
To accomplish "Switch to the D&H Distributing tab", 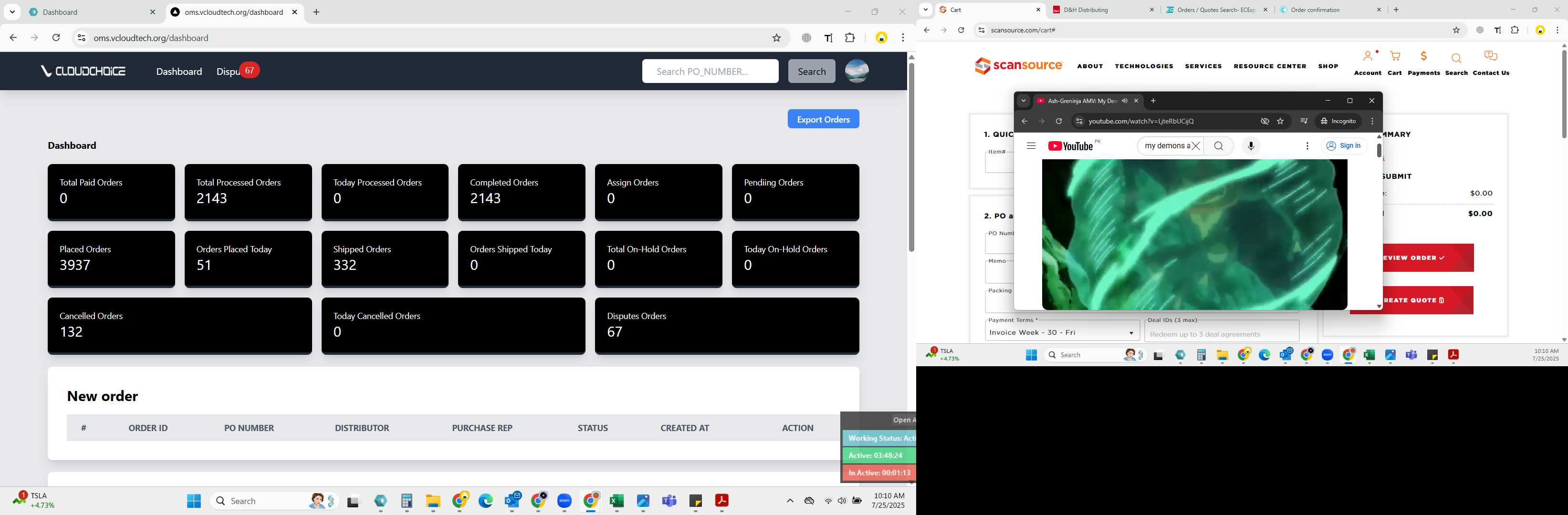I will (1102, 10).
